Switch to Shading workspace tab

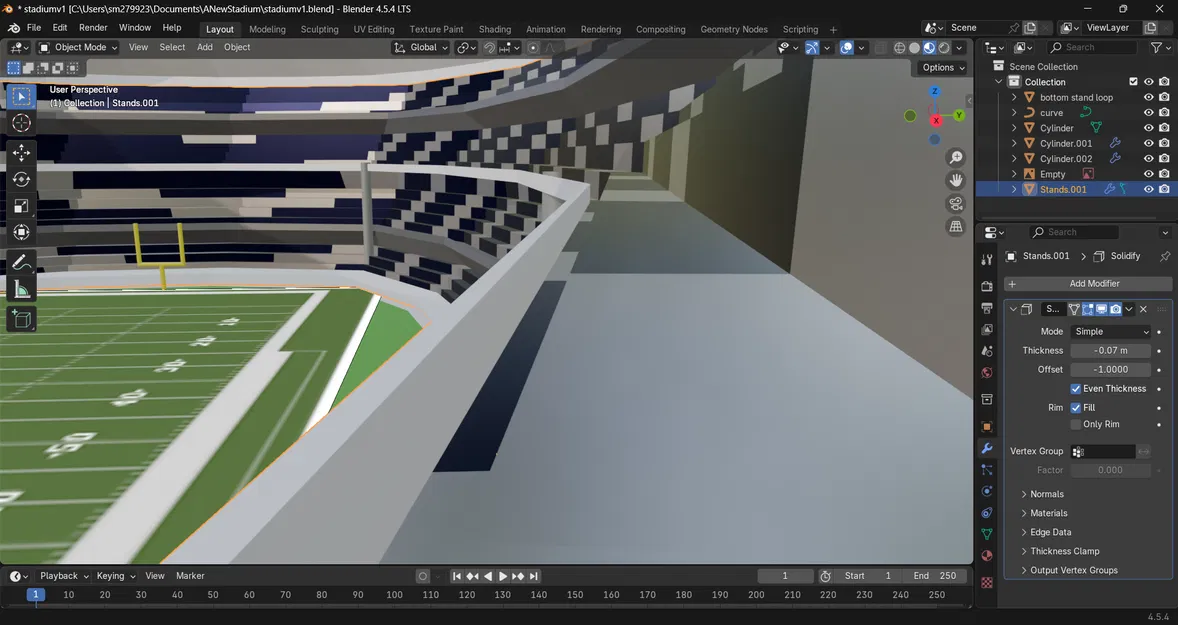tap(495, 29)
